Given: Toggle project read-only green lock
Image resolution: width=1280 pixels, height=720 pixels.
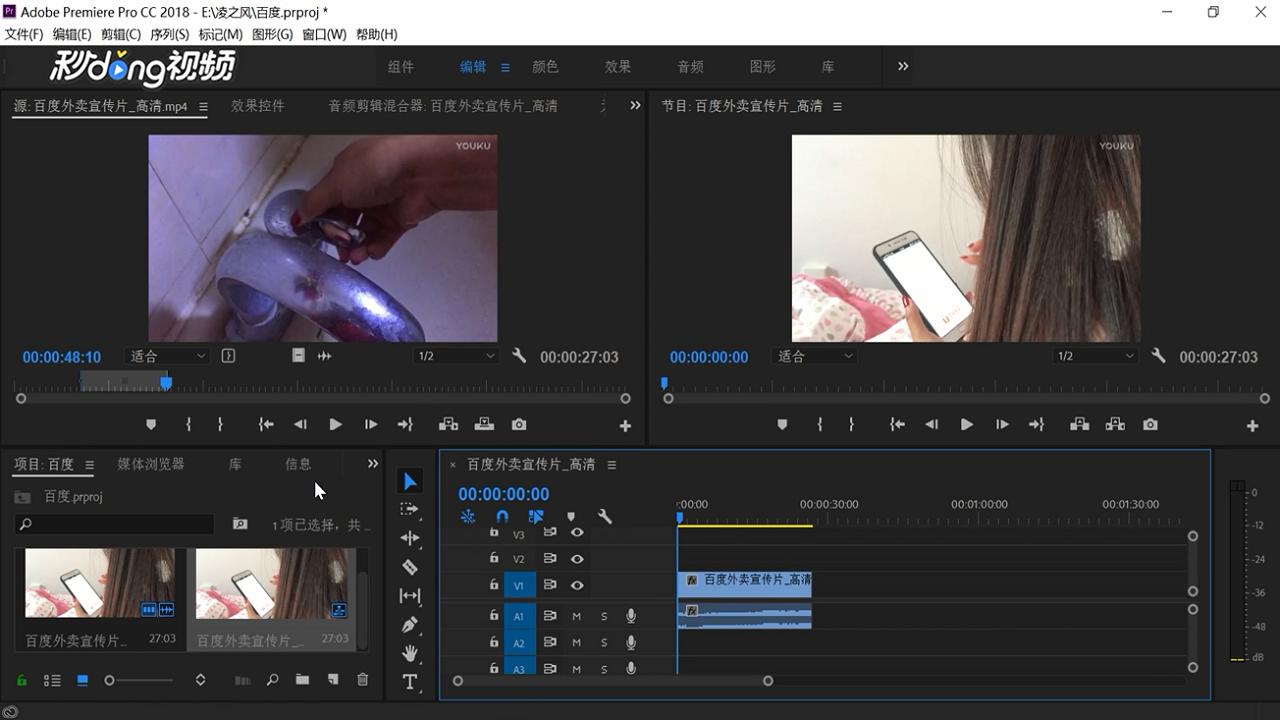Looking at the screenshot, I should 21,680.
